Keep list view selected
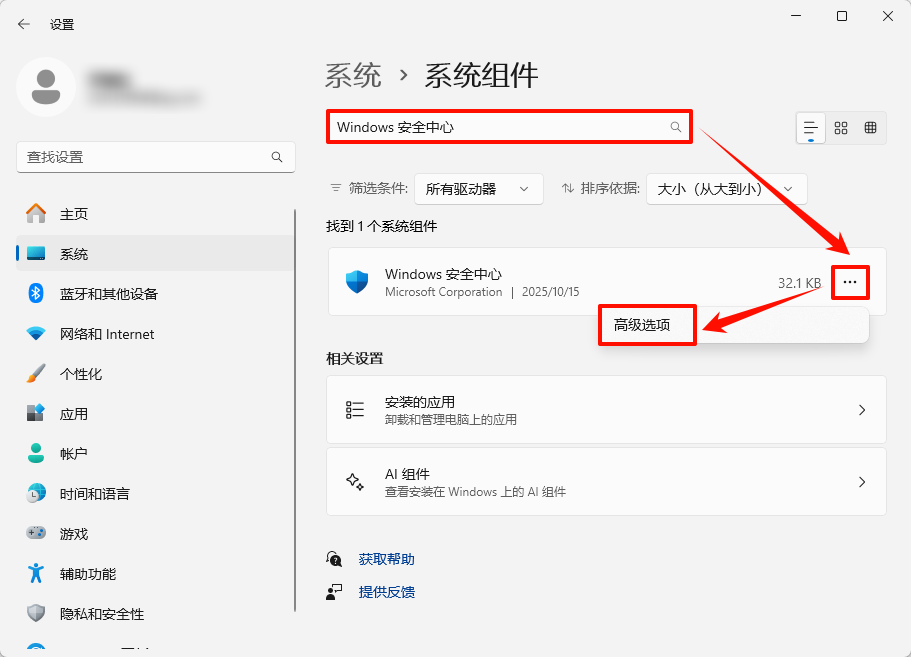Image resolution: width=911 pixels, height=657 pixels. pos(811,127)
